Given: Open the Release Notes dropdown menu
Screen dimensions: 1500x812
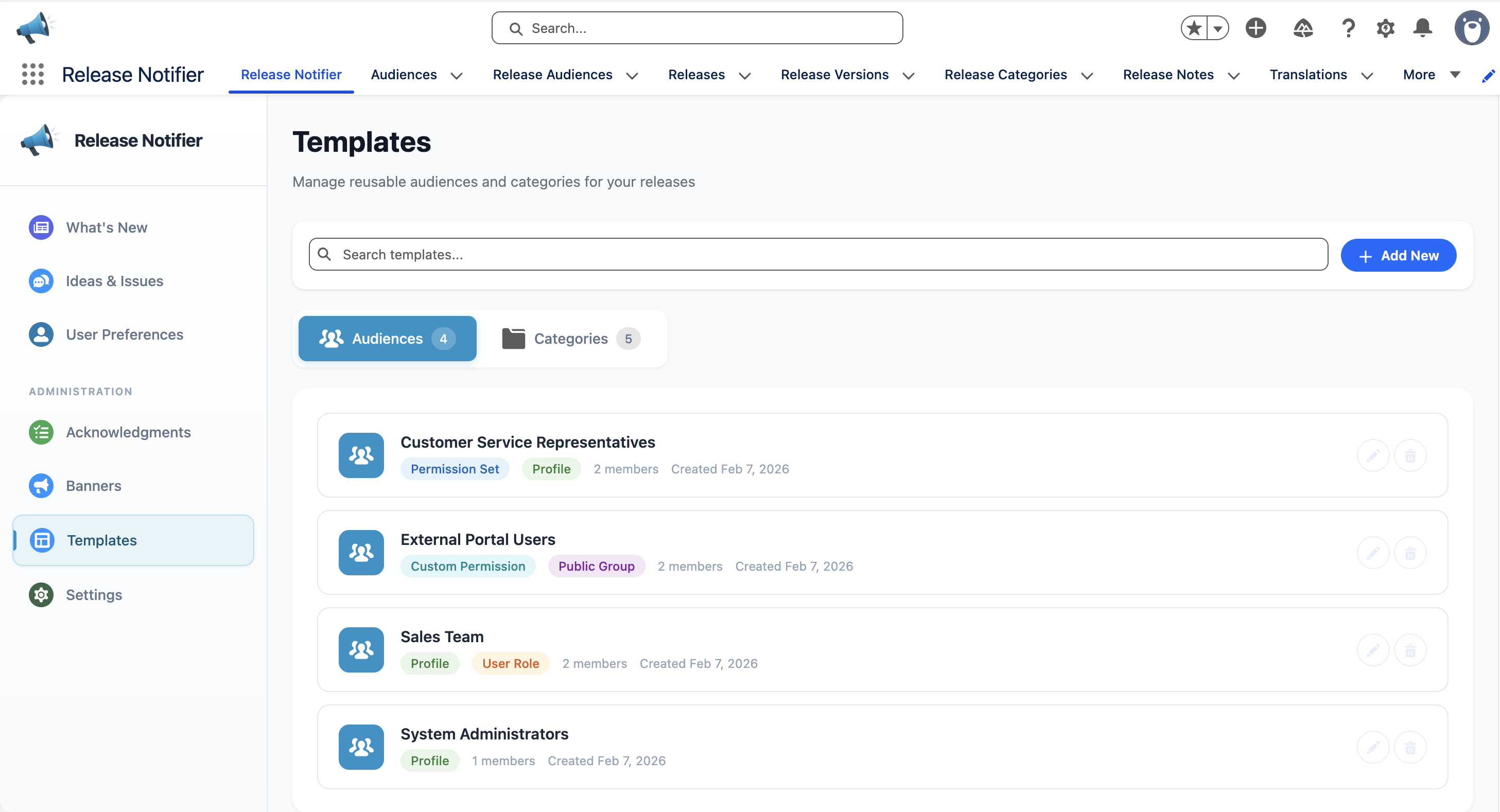Looking at the screenshot, I should 1234,75.
